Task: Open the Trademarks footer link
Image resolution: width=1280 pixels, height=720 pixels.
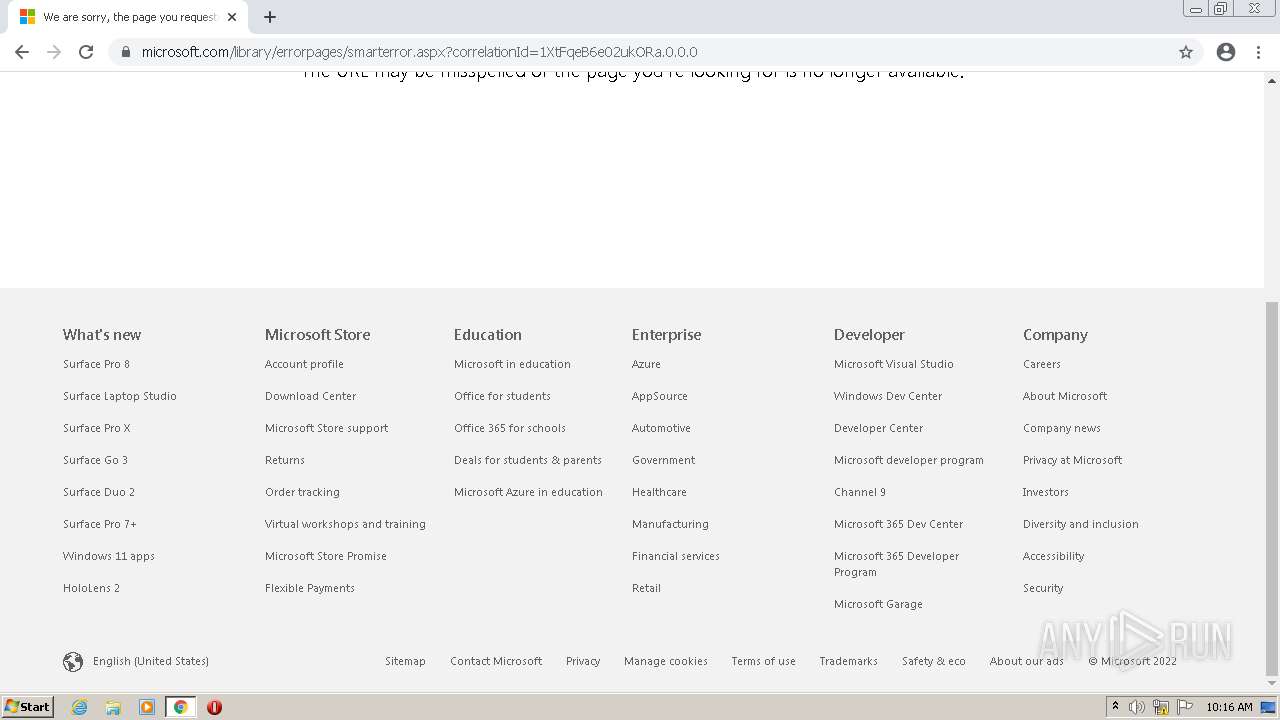Action: point(848,661)
